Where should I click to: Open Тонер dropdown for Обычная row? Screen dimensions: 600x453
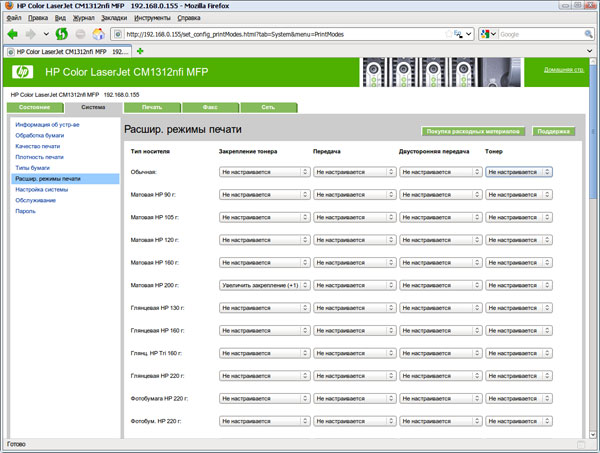[518, 172]
